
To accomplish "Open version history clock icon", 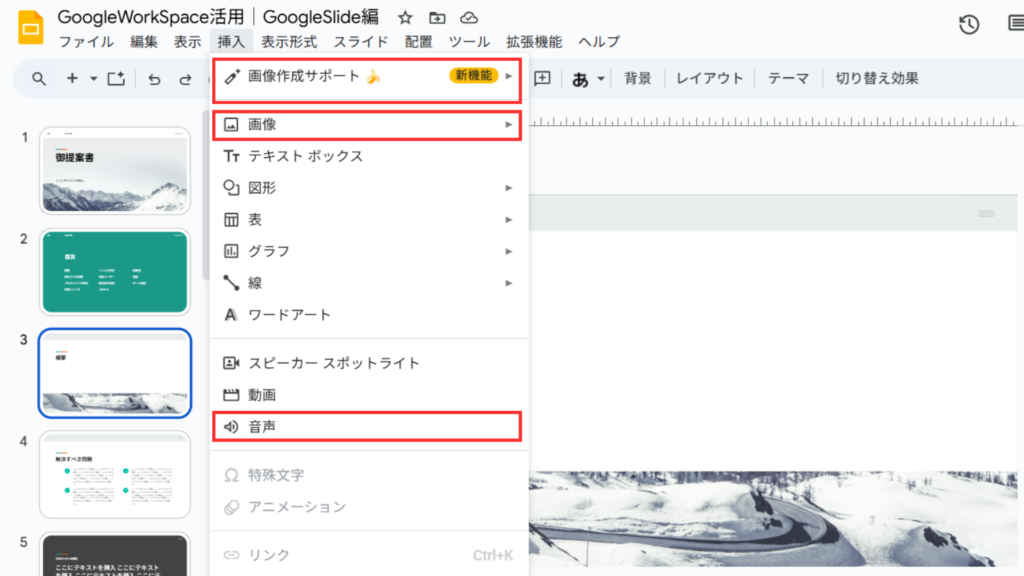I will coord(968,26).
